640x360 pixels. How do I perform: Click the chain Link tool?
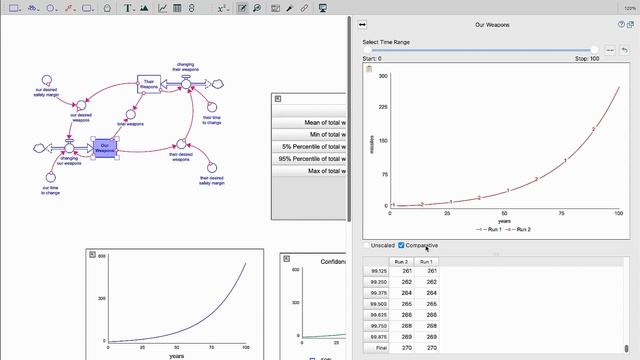click(x=304, y=8)
